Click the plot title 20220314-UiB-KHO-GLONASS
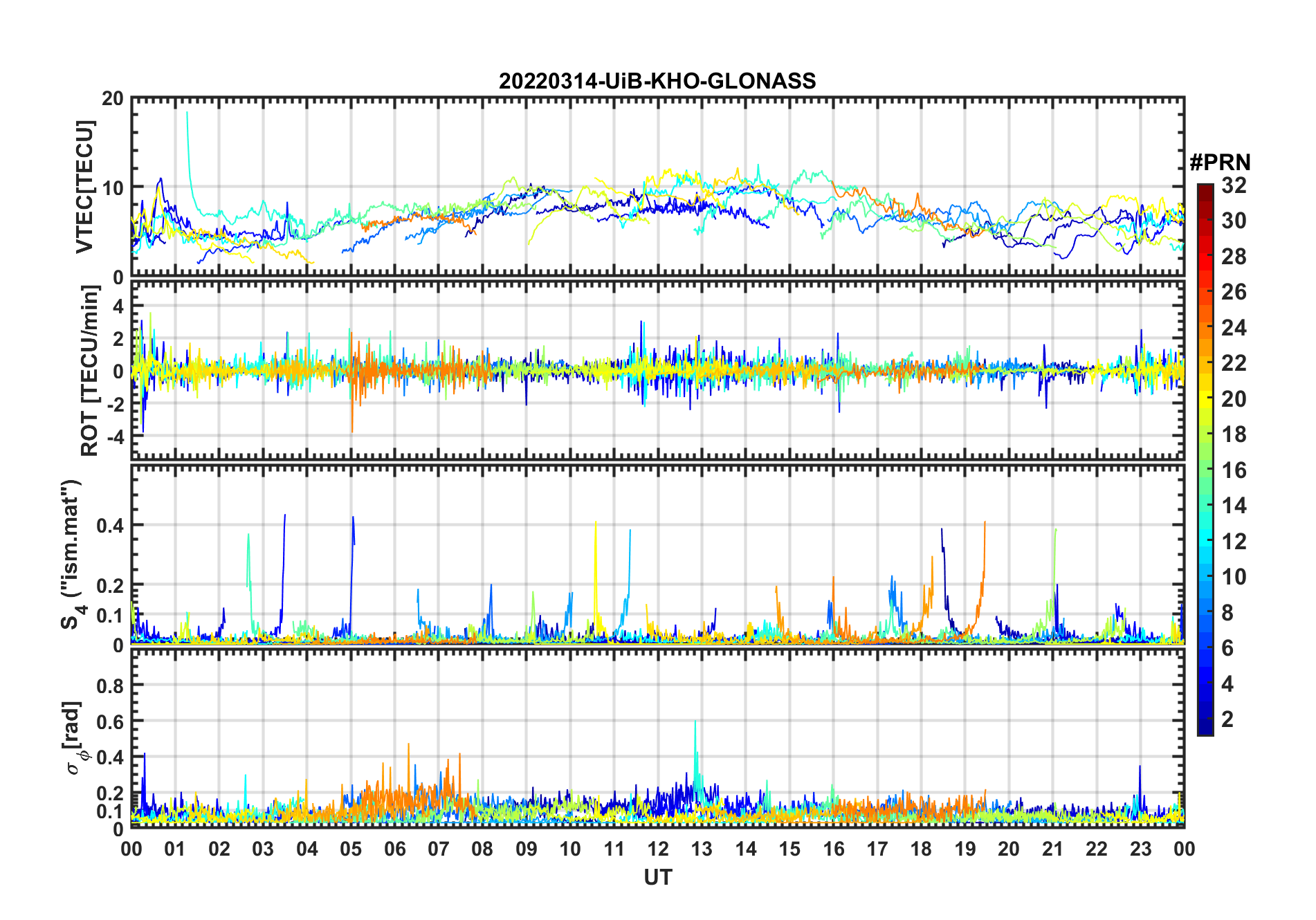This screenshot has height=920, width=1316. coord(657,81)
